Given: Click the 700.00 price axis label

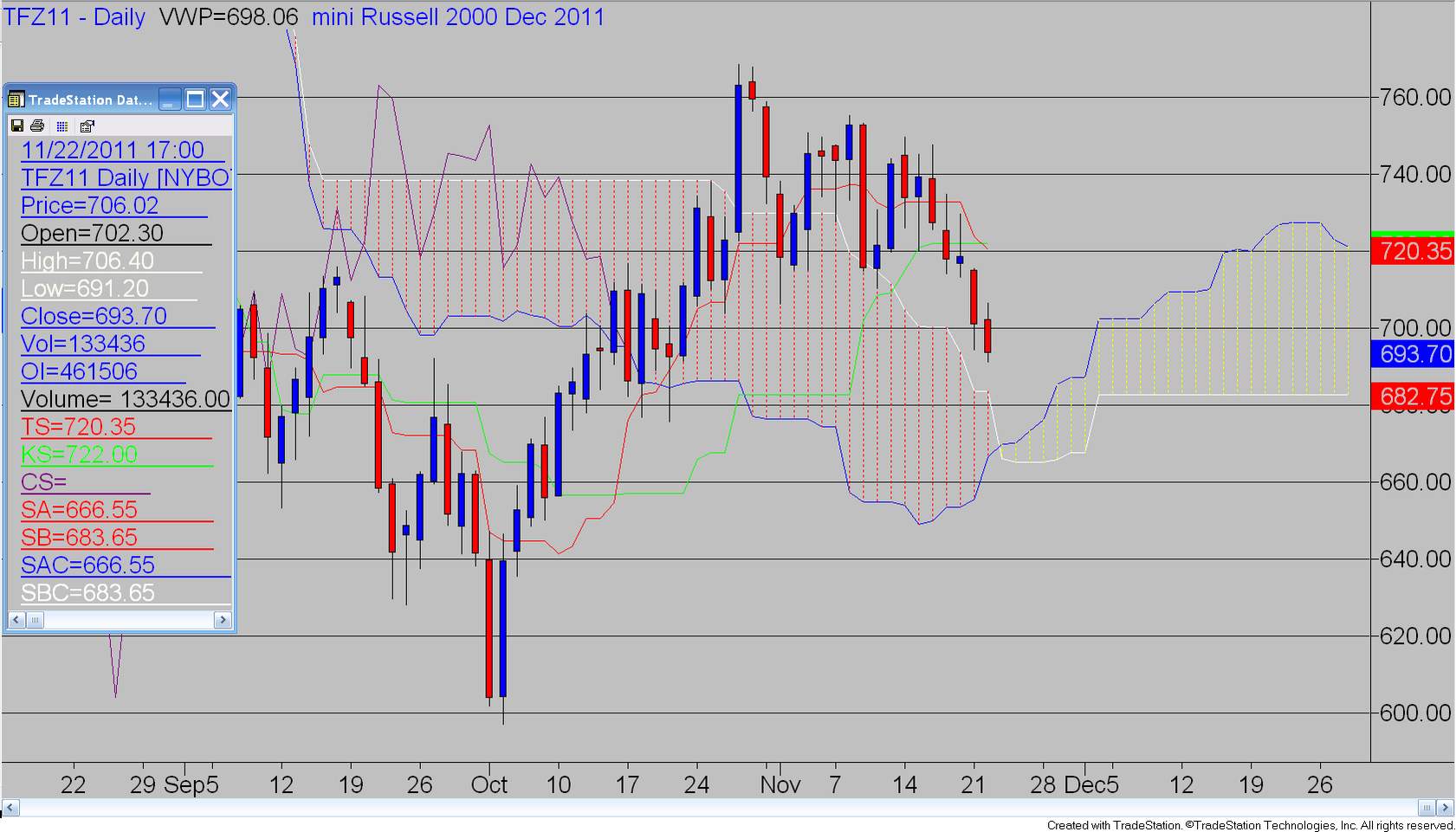Looking at the screenshot, I should coord(1415,327).
